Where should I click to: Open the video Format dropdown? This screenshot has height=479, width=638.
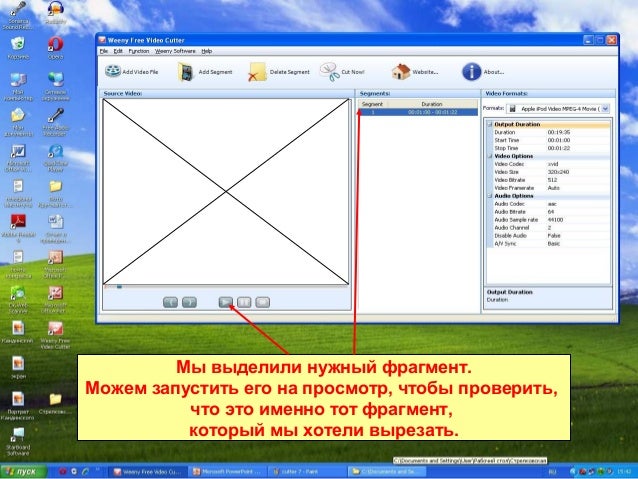point(605,109)
